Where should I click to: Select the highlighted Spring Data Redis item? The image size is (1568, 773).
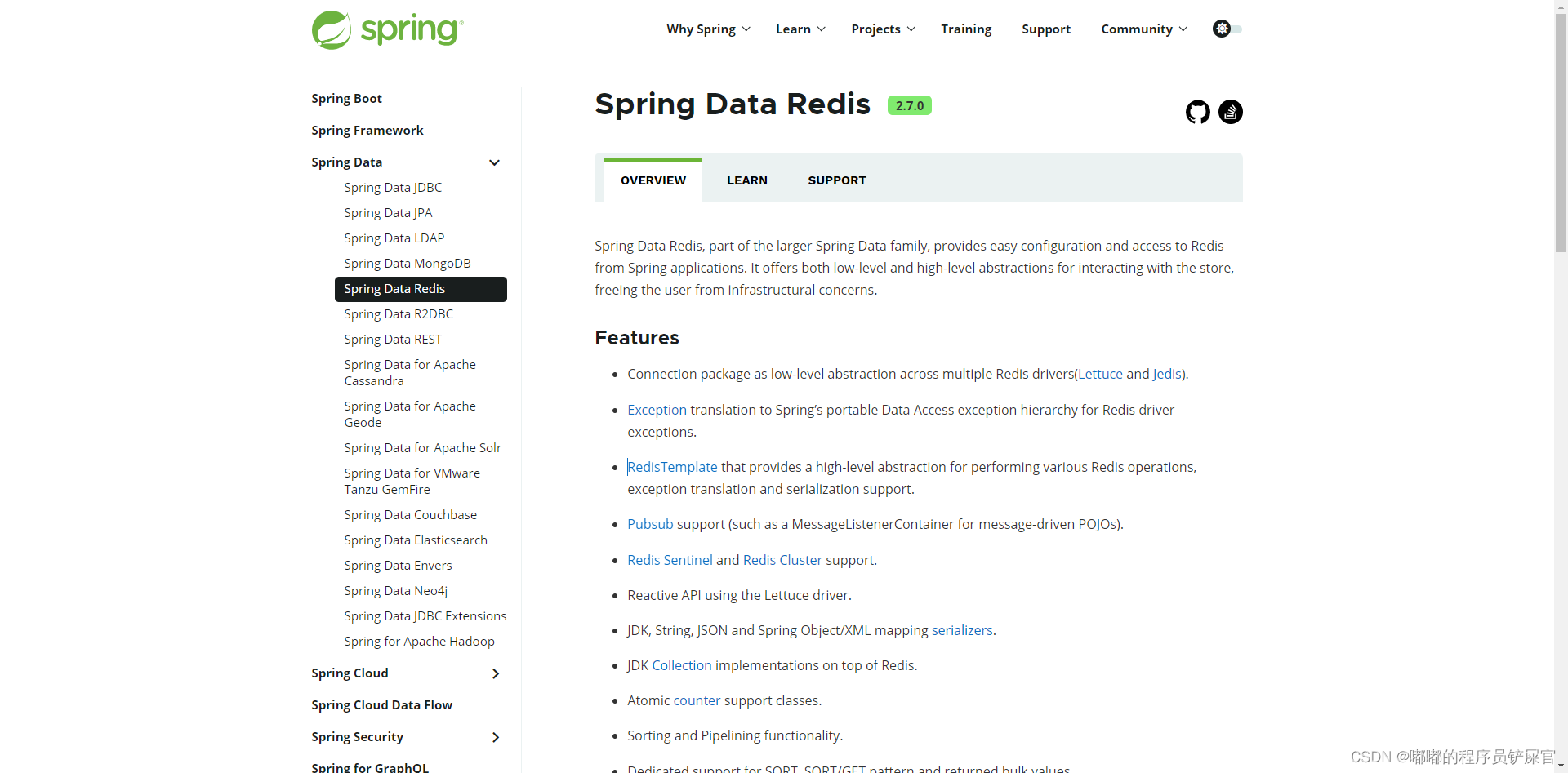pos(421,289)
